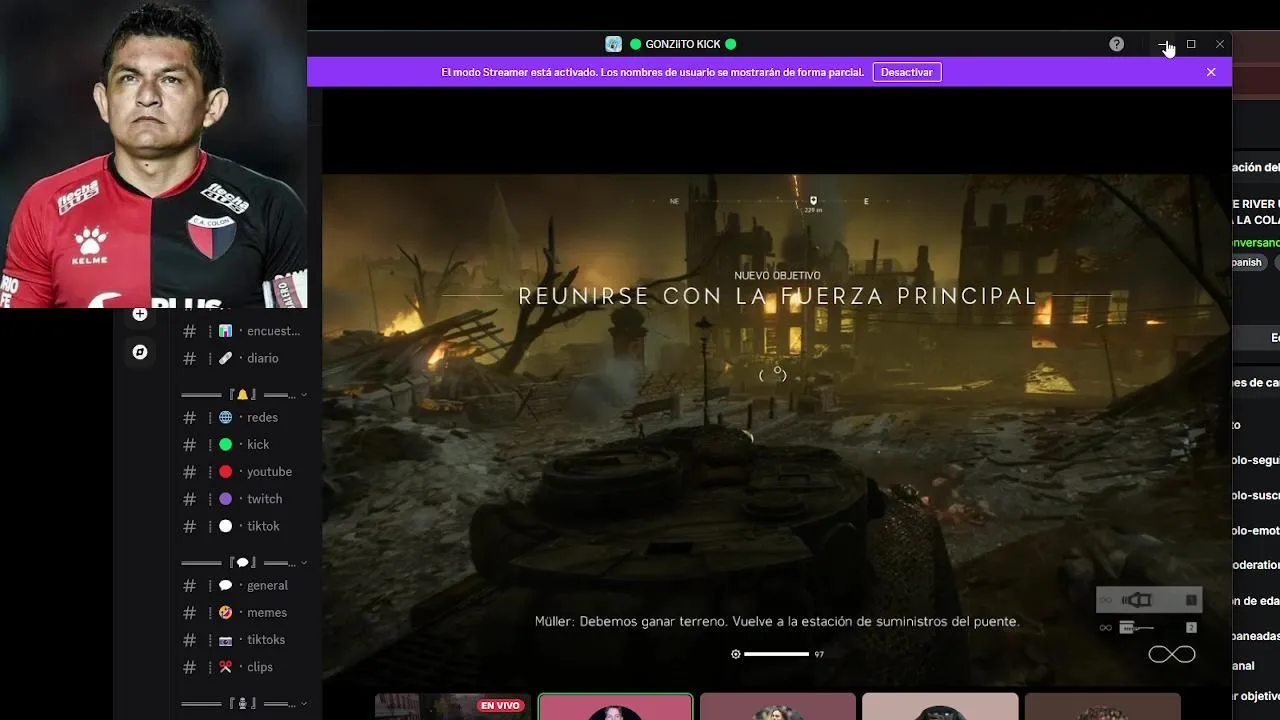The image size is (1280, 720).
Task: Click the scissors emoji beside clips
Action: click(226, 667)
